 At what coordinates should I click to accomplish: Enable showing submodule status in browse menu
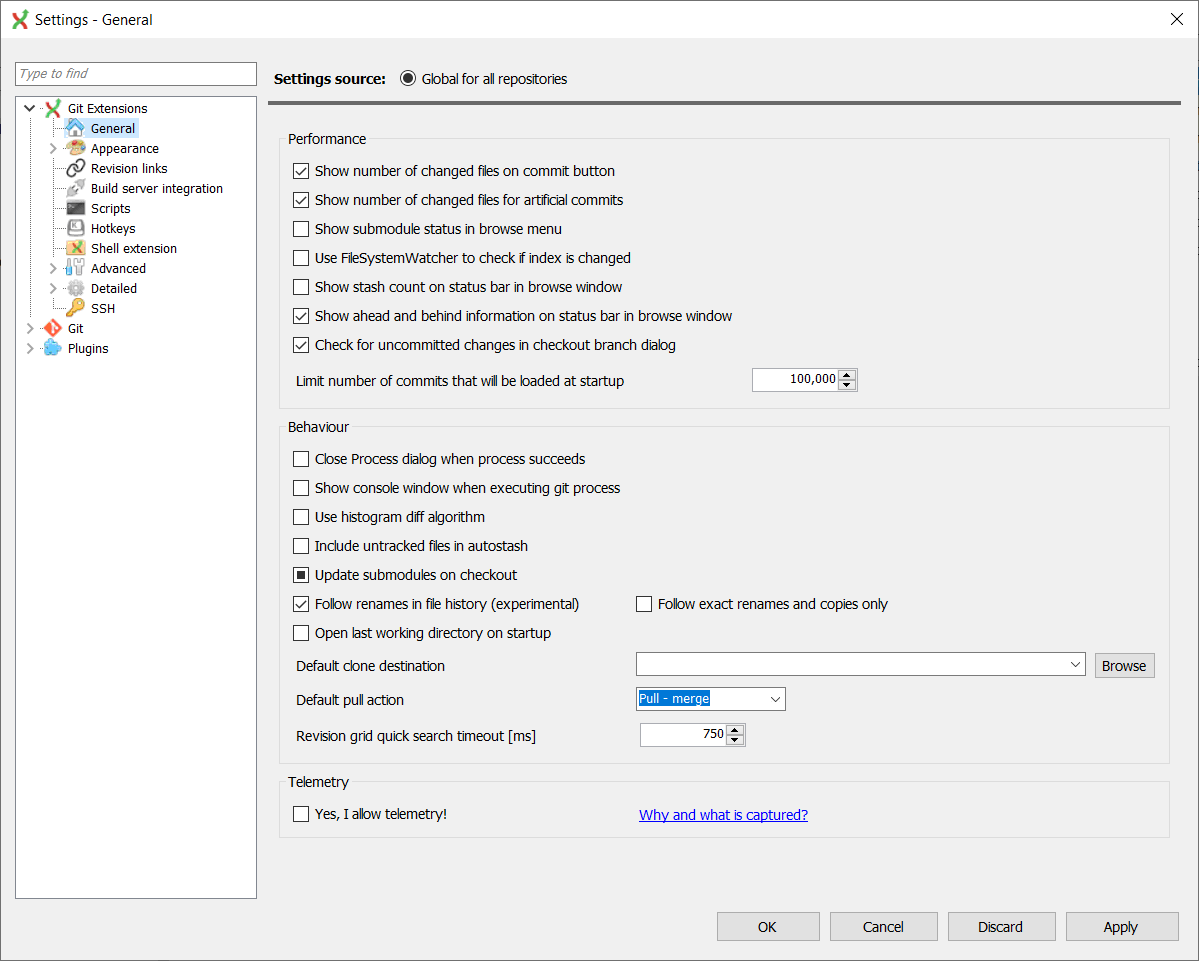click(x=301, y=229)
